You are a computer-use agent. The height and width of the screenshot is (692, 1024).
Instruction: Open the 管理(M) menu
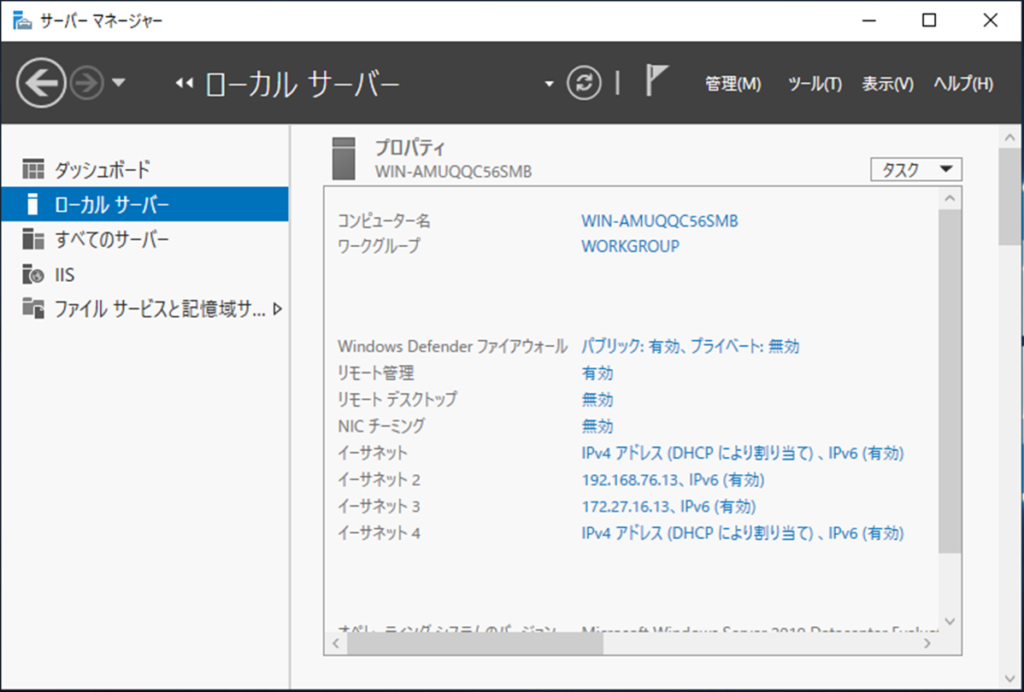(733, 84)
